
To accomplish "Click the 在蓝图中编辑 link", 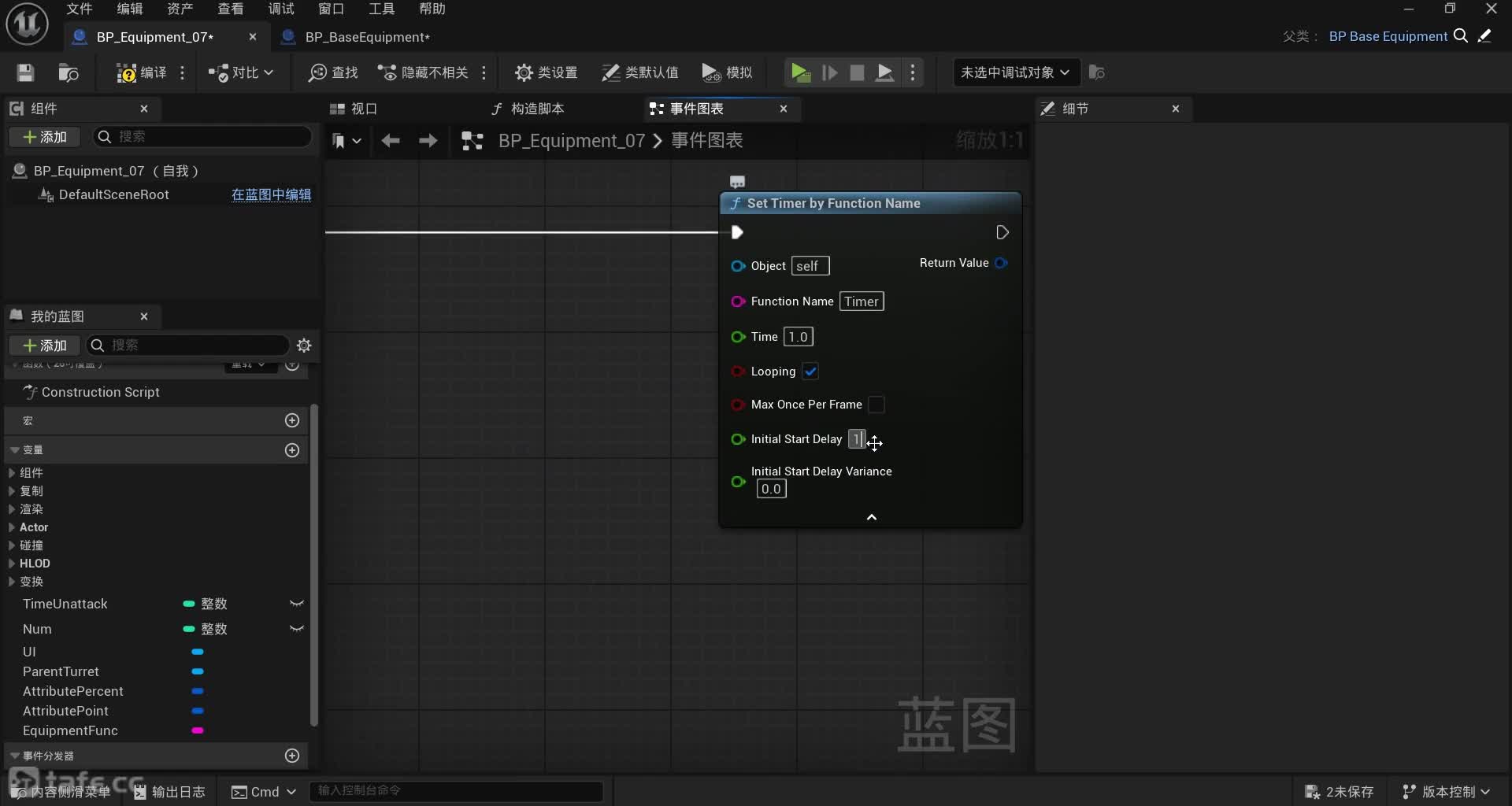I will pos(271,194).
